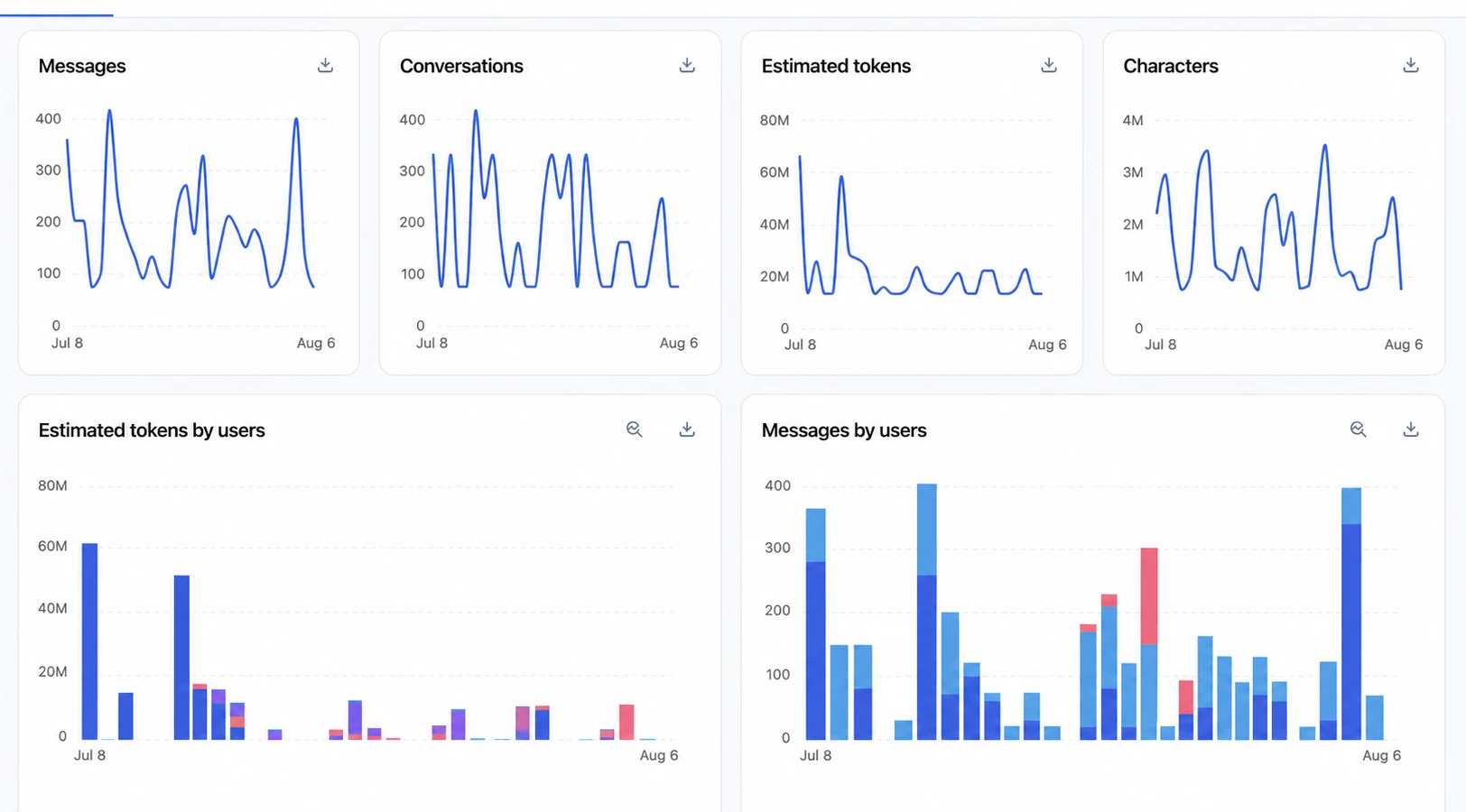This screenshot has width=1466, height=812.
Task: Click 'Jul 8' label under Characters chart
Action: tap(1160, 345)
